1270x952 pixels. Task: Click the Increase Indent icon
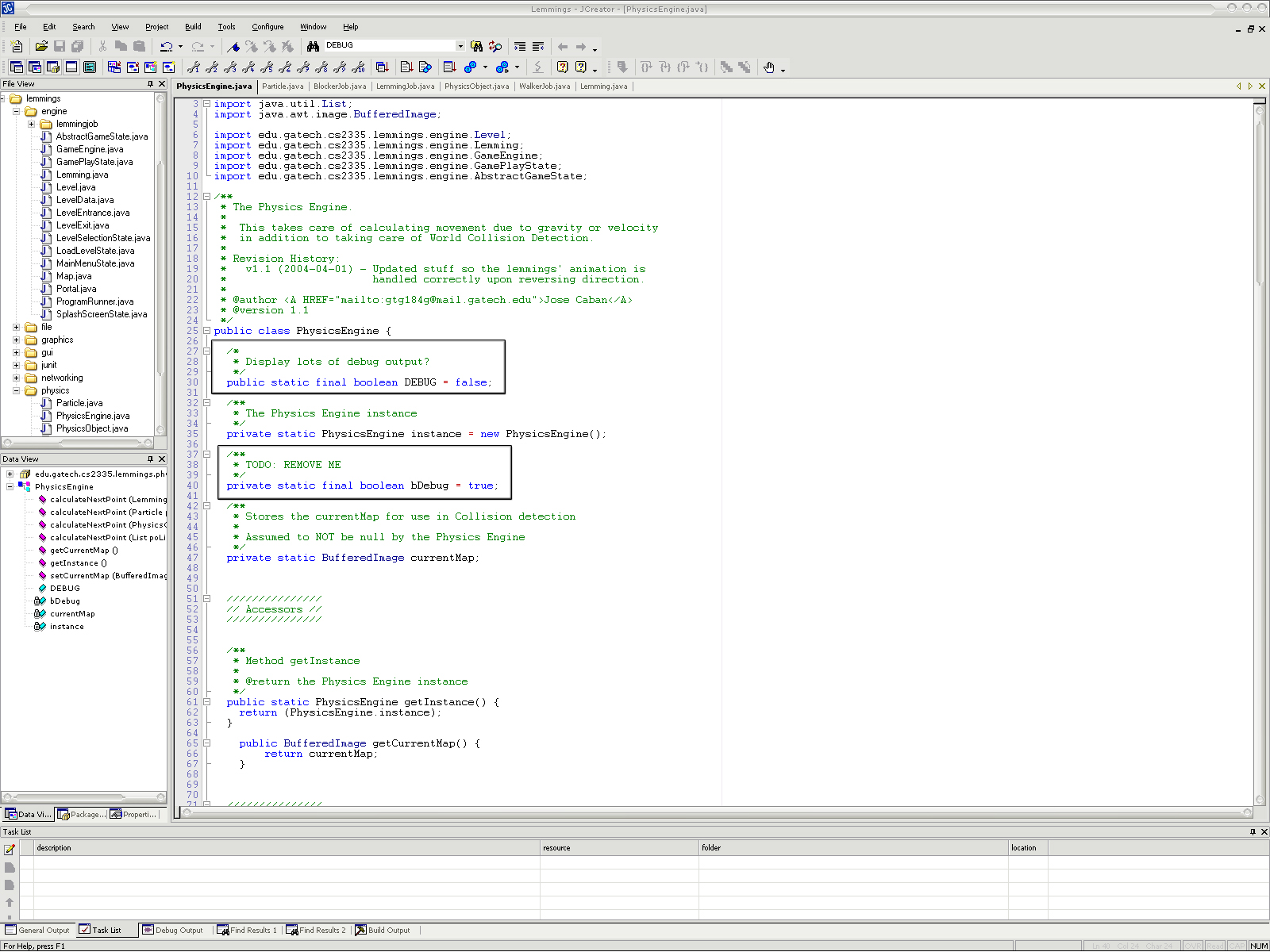(x=520, y=47)
